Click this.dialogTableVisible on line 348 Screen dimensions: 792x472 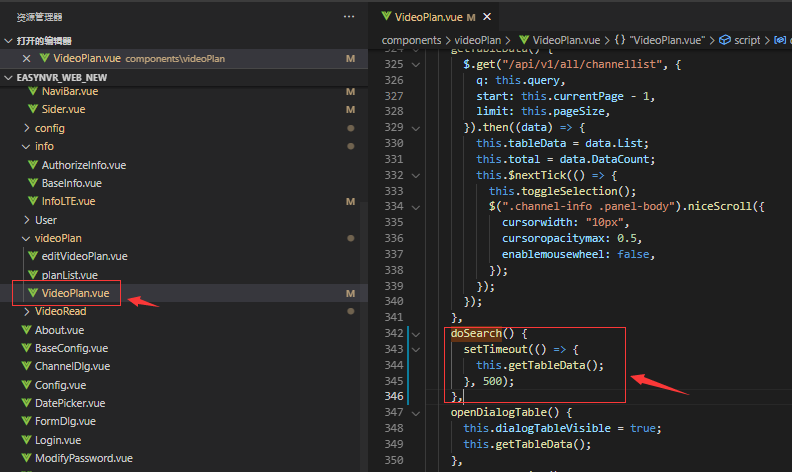pyautogui.click(x=537, y=428)
